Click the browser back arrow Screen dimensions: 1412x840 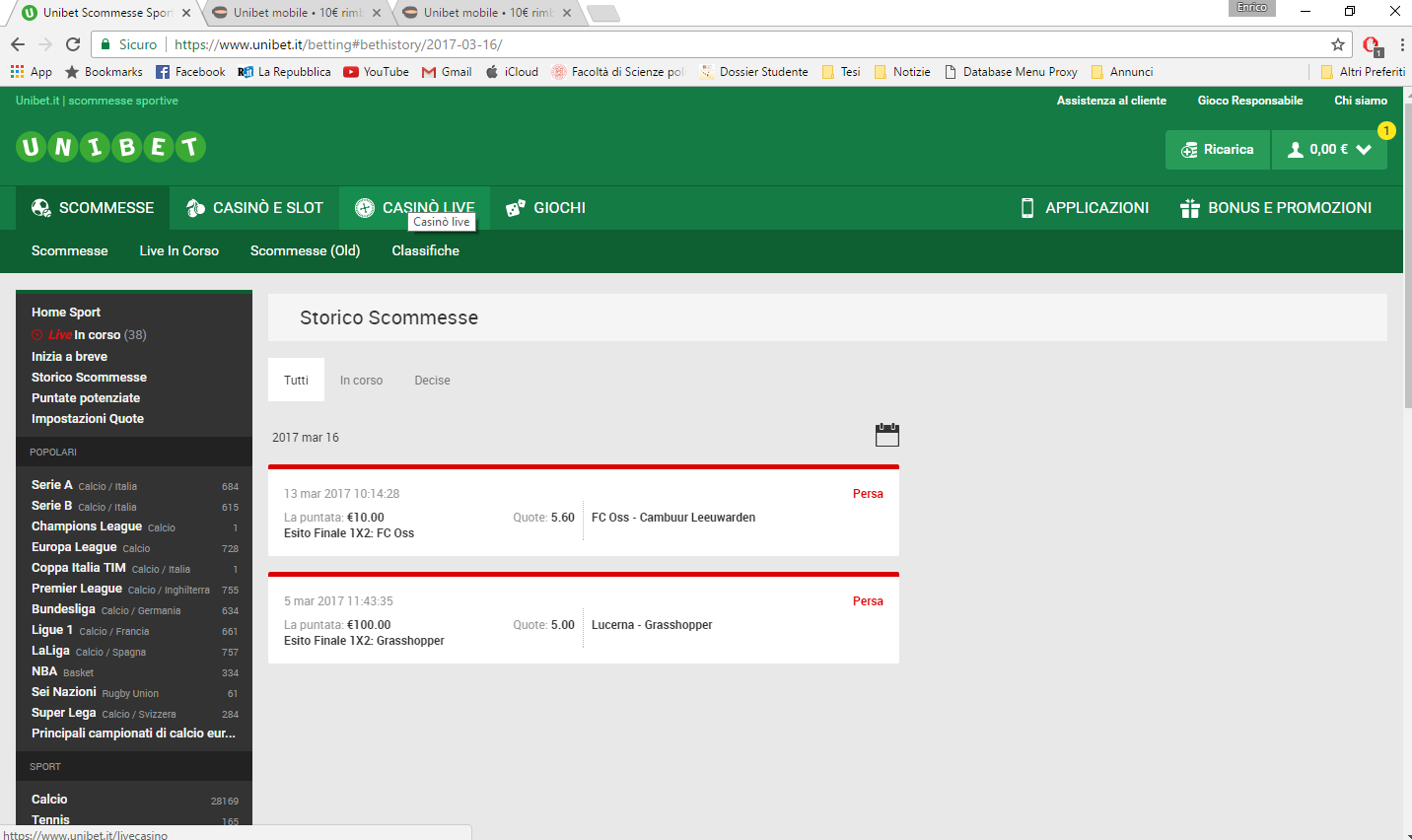(17, 44)
